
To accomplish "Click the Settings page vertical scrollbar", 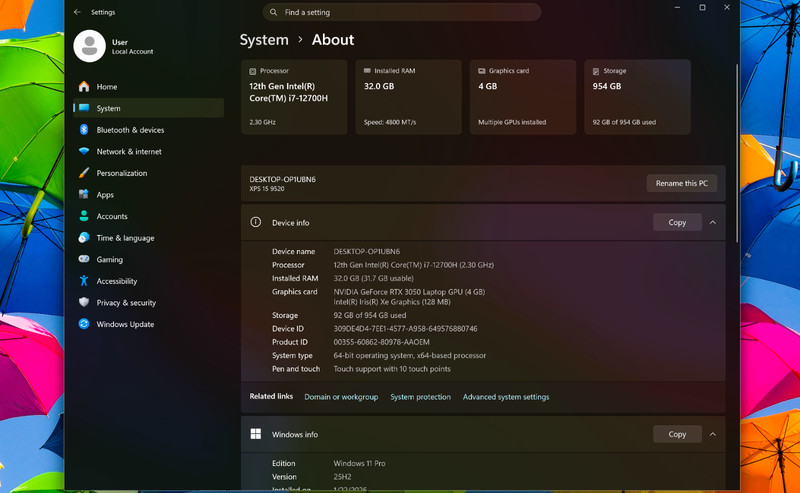I will (736, 153).
